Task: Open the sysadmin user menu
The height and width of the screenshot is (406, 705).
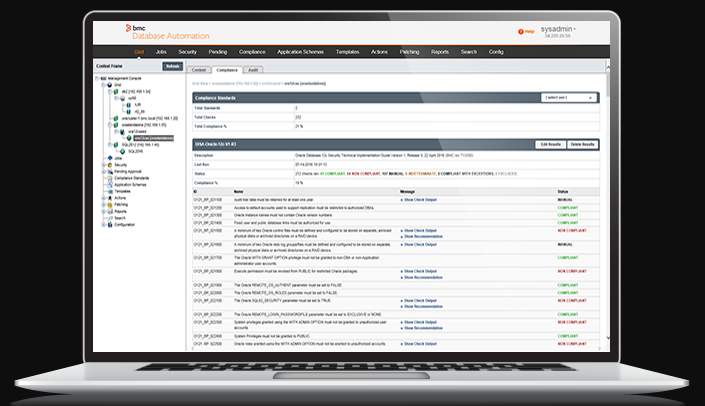Action: [x=558, y=29]
